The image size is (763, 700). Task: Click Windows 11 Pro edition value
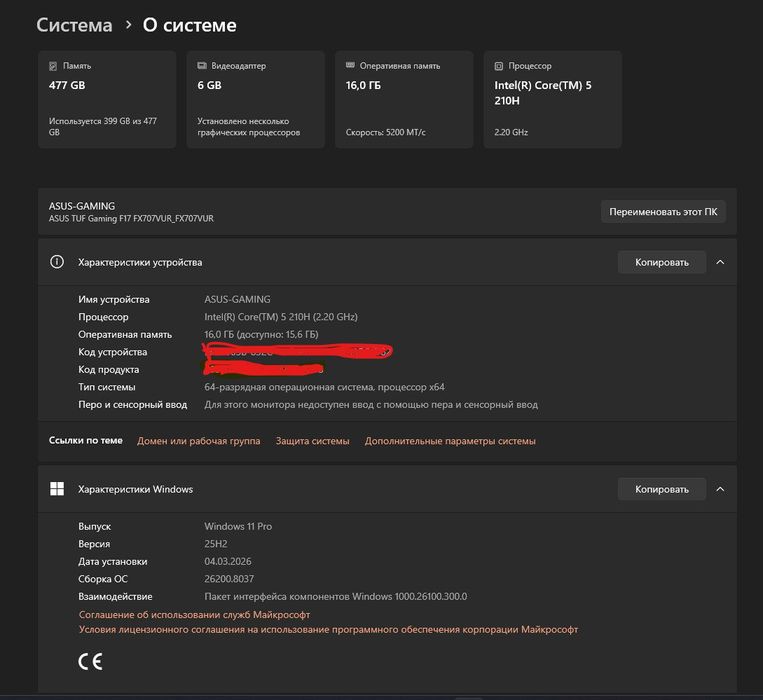point(238,526)
